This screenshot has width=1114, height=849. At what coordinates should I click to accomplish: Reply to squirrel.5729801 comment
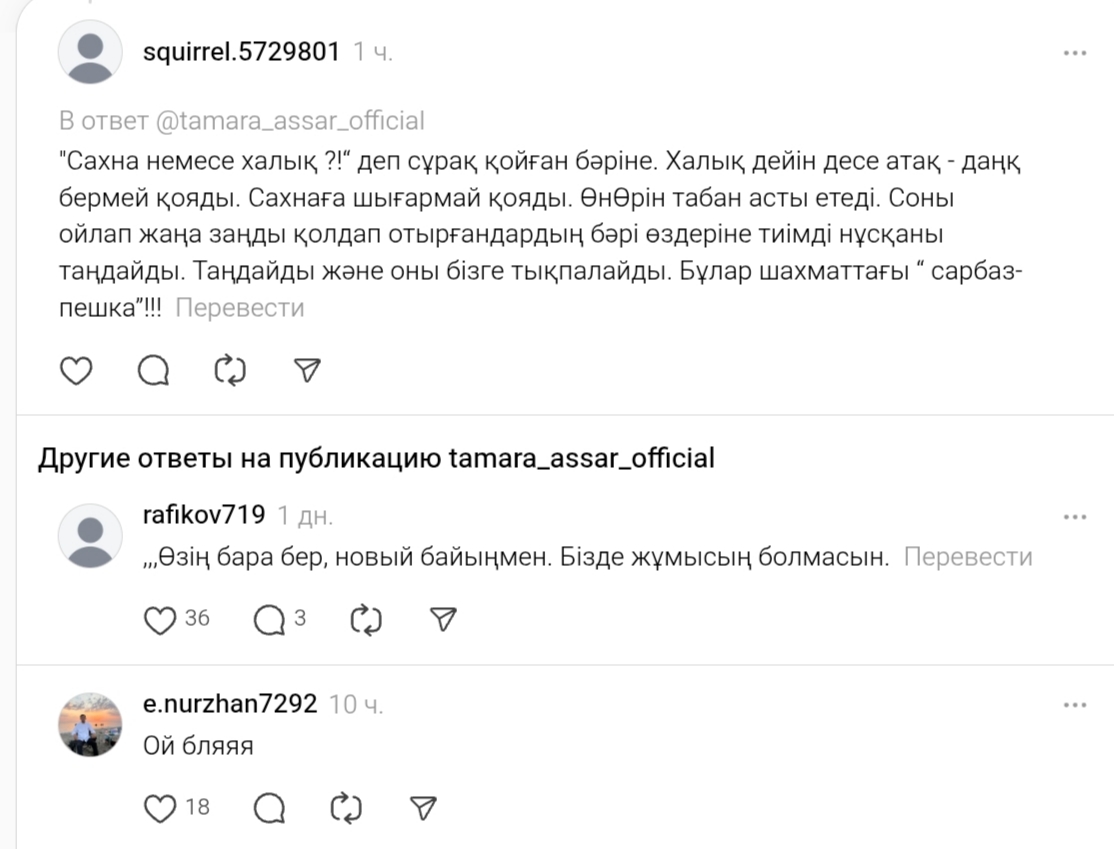(153, 371)
